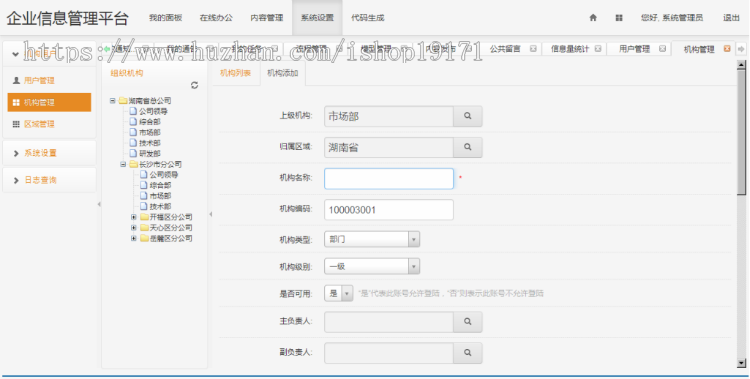Expand the 开福区分公司 node

[134, 217]
